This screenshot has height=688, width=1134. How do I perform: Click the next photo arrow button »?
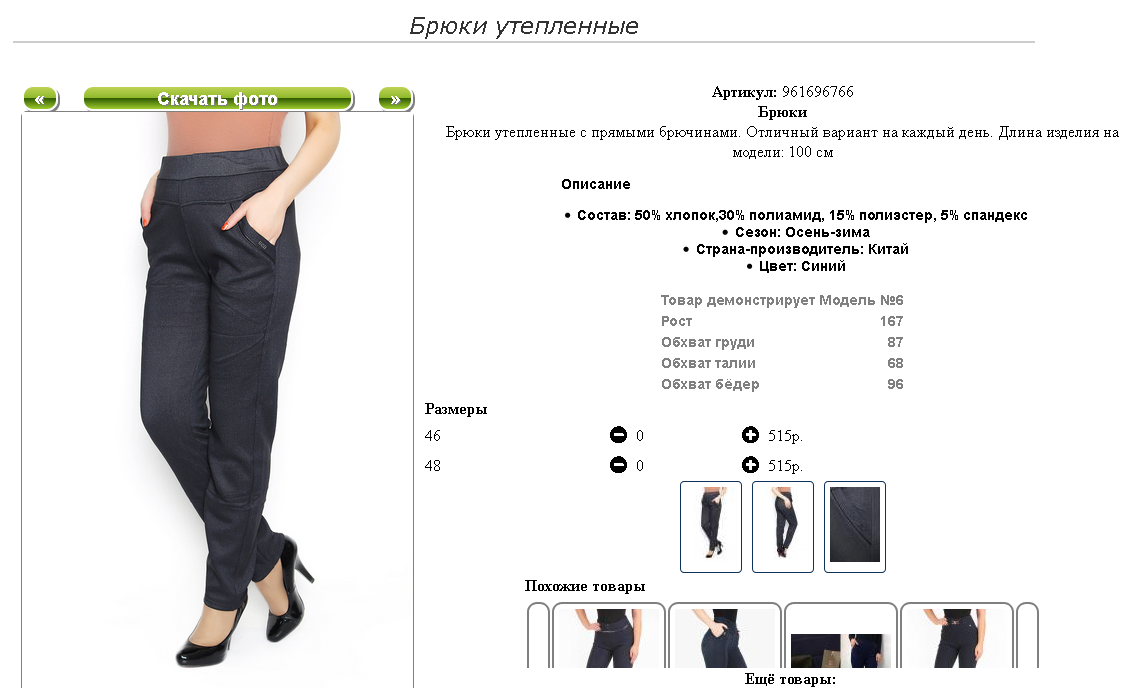[x=396, y=99]
